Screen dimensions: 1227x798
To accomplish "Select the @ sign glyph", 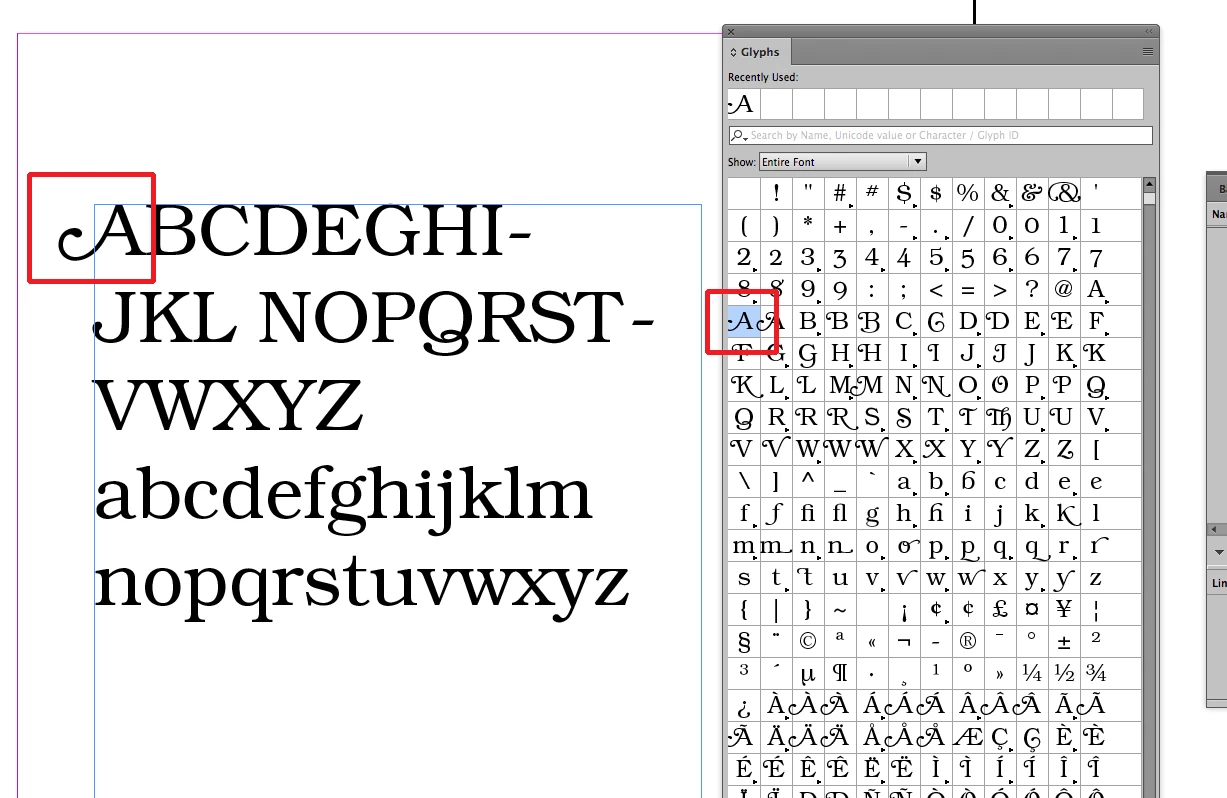I will [x=1063, y=290].
